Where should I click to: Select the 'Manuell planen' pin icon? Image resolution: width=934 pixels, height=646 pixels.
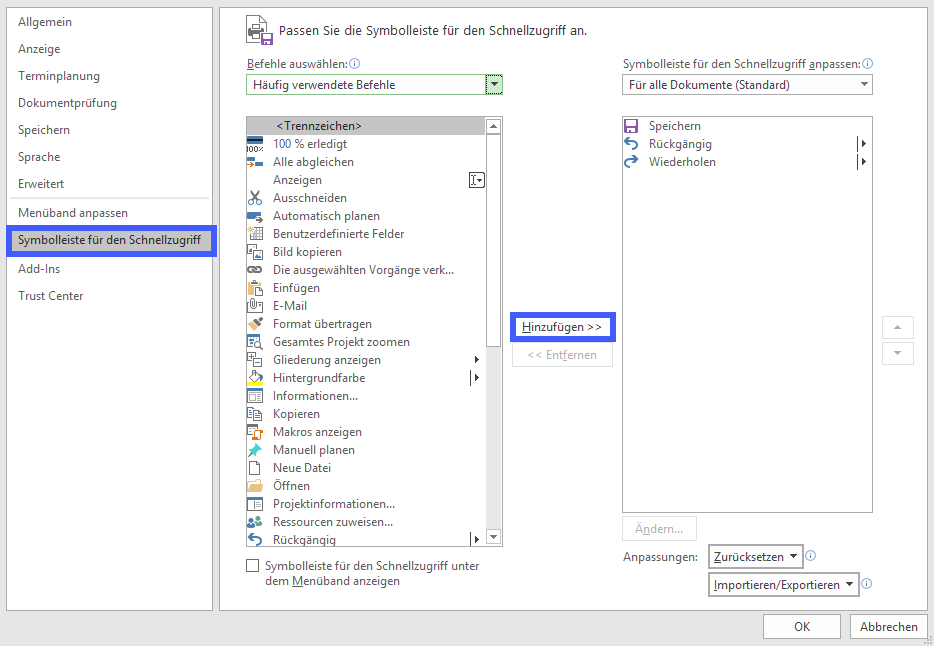point(255,450)
